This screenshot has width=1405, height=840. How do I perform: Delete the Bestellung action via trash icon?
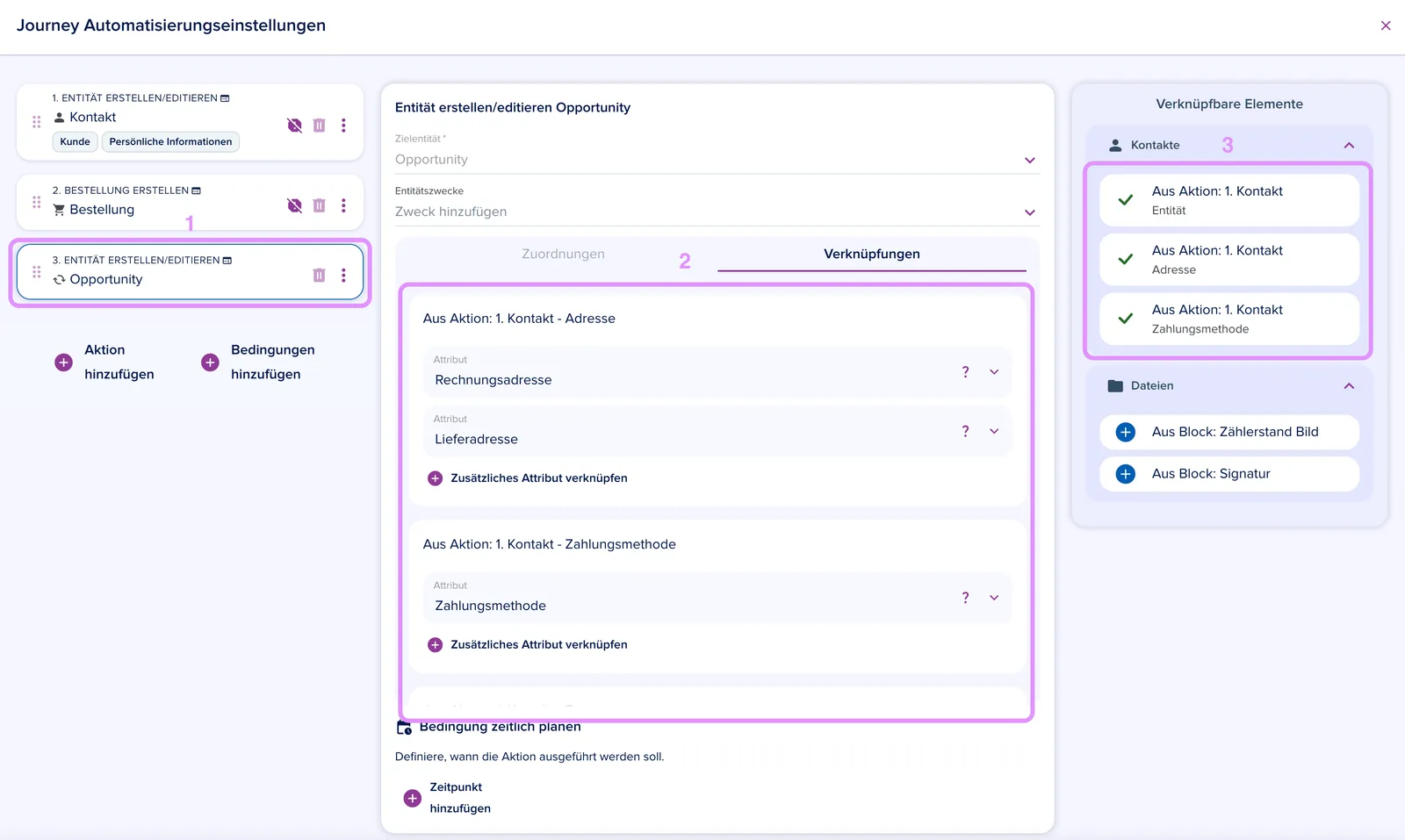pos(319,205)
